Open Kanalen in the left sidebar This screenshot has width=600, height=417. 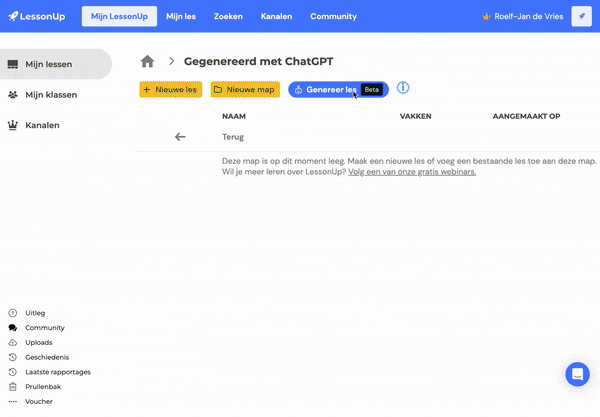tap(42, 125)
